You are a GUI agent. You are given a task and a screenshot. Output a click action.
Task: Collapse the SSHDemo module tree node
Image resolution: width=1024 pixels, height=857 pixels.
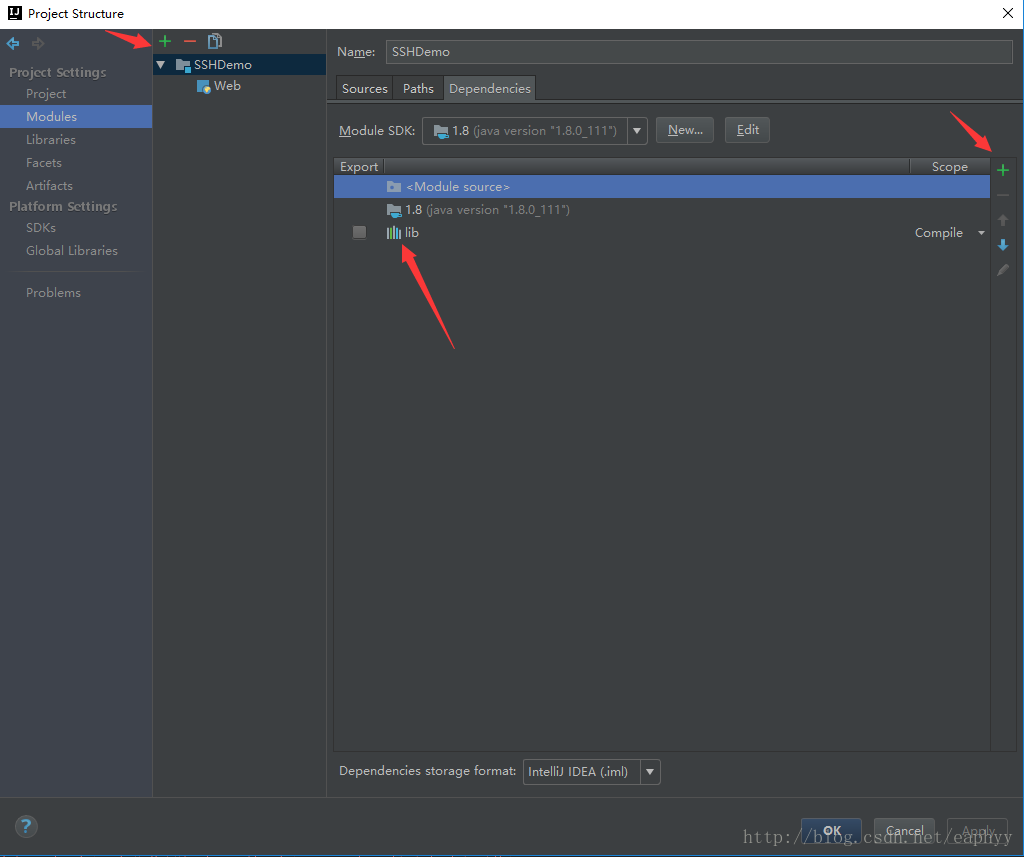click(x=161, y=65)
